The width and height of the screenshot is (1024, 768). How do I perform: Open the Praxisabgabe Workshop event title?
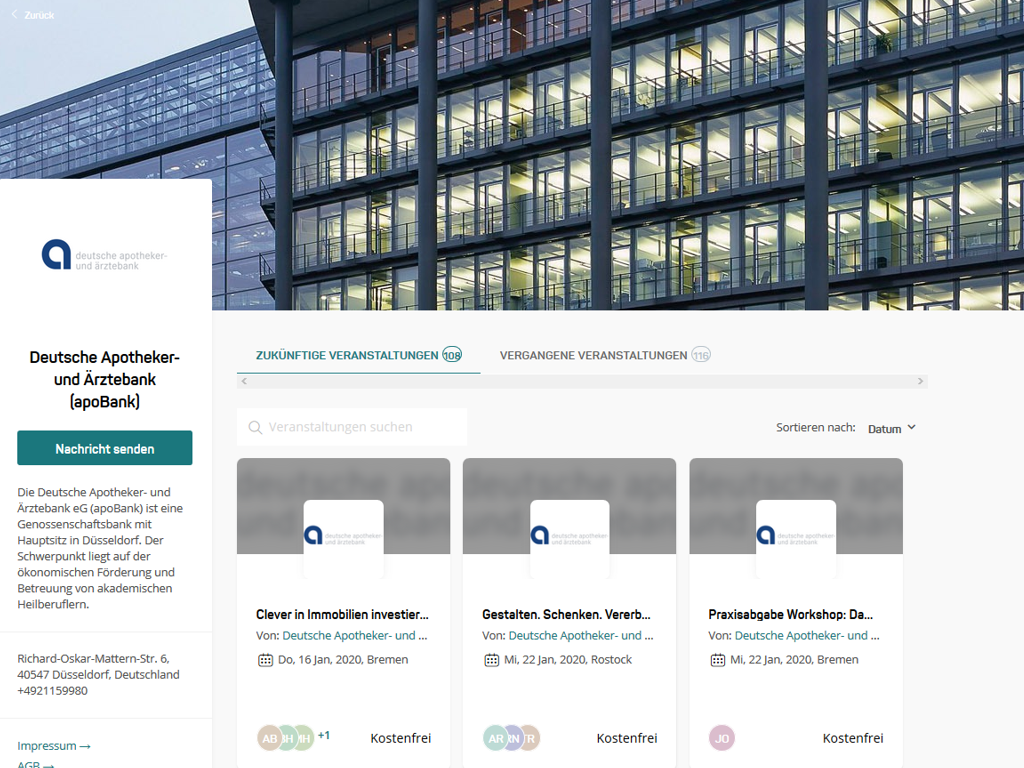point(791,615)
